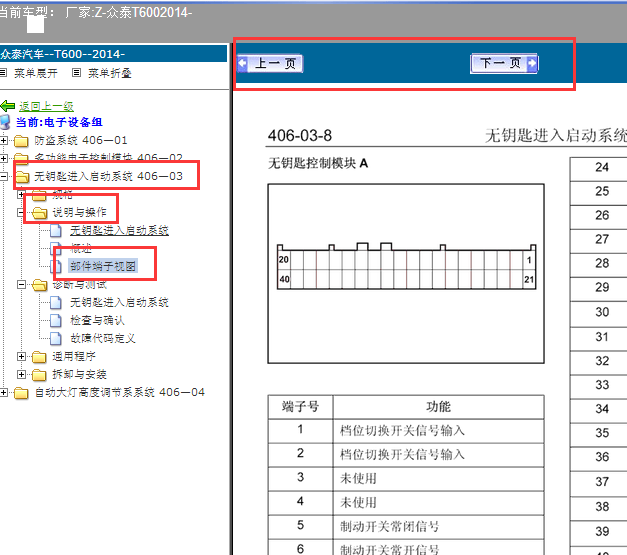Click the folder icon of 自动大灯高度调节系系统 406—04
Image resolution: width=627 pixels, height=555 pixels.
pos(21,393)
